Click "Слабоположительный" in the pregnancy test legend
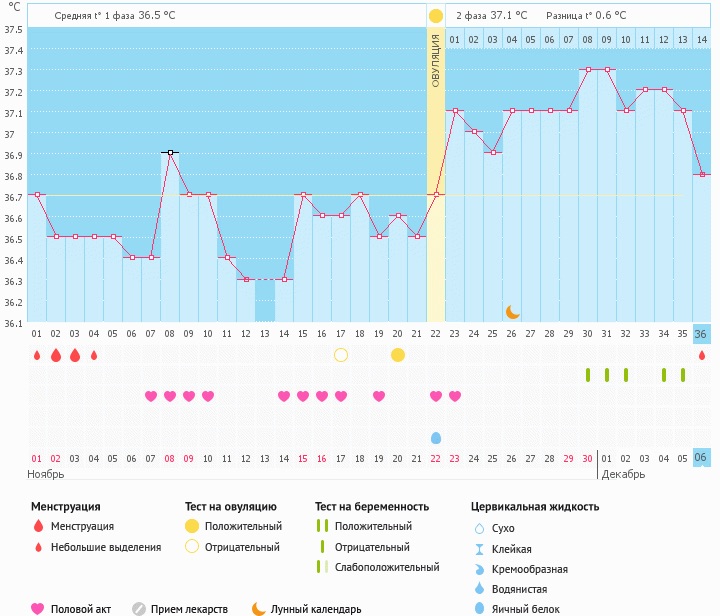This screenshot has height=616, width=720. [386, 567]
